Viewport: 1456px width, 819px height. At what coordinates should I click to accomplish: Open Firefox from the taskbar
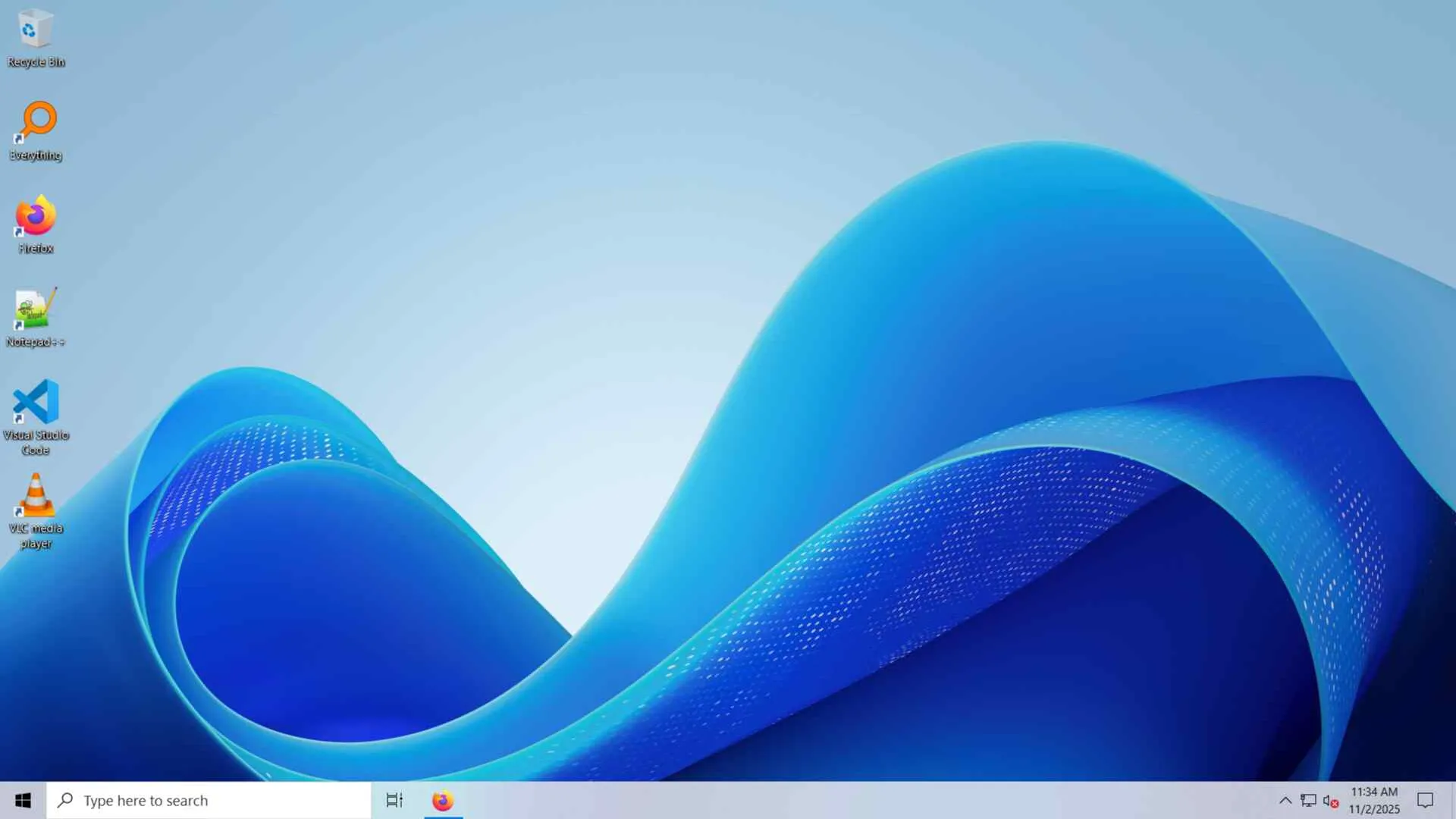[x=443, y=801]
